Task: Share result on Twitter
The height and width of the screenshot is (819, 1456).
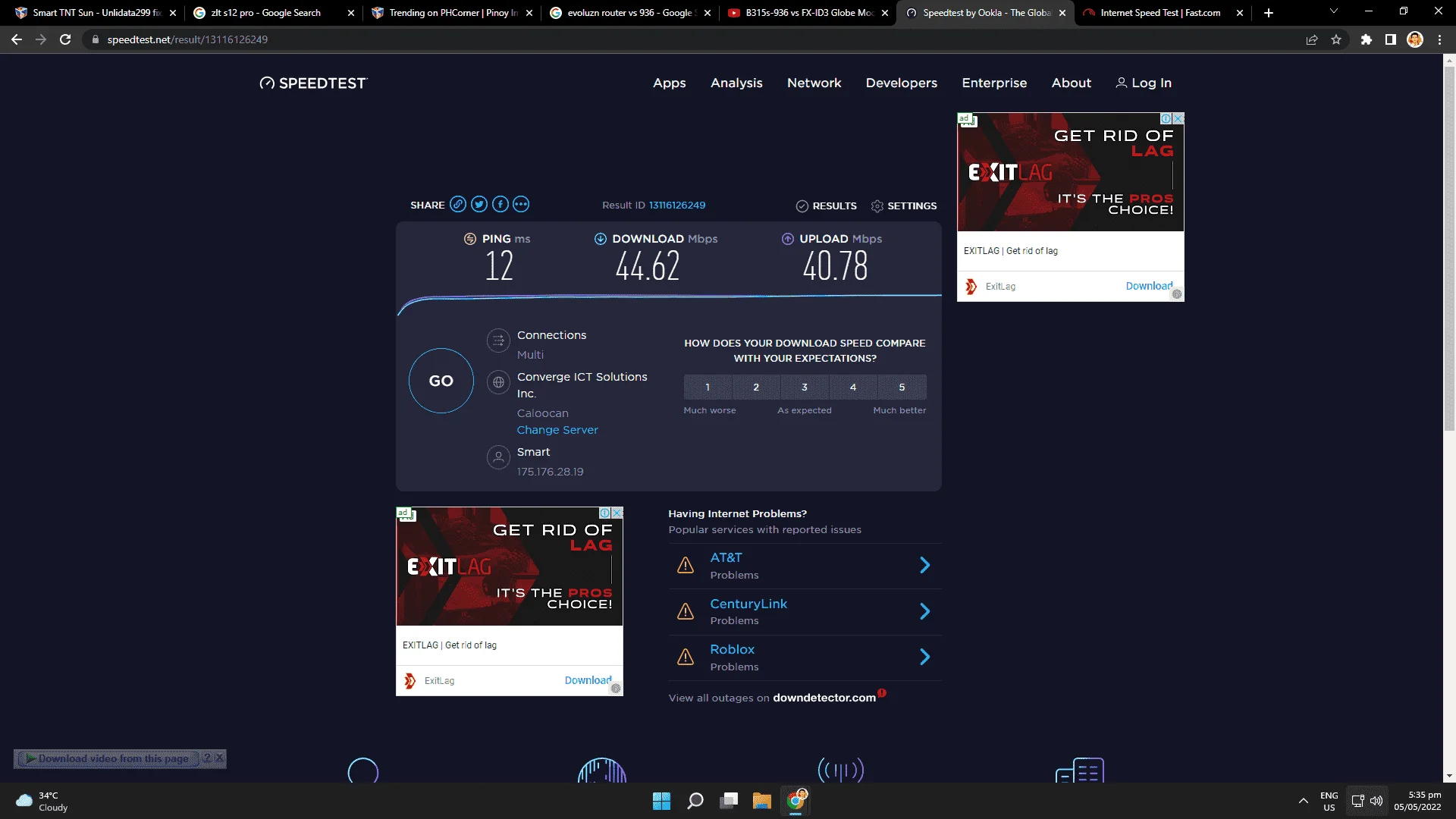Action: coord(479,204)
